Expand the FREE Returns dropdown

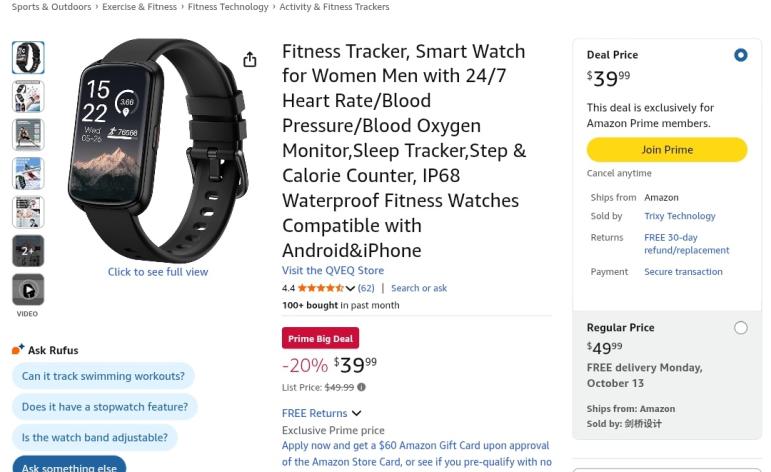point(356,413)
